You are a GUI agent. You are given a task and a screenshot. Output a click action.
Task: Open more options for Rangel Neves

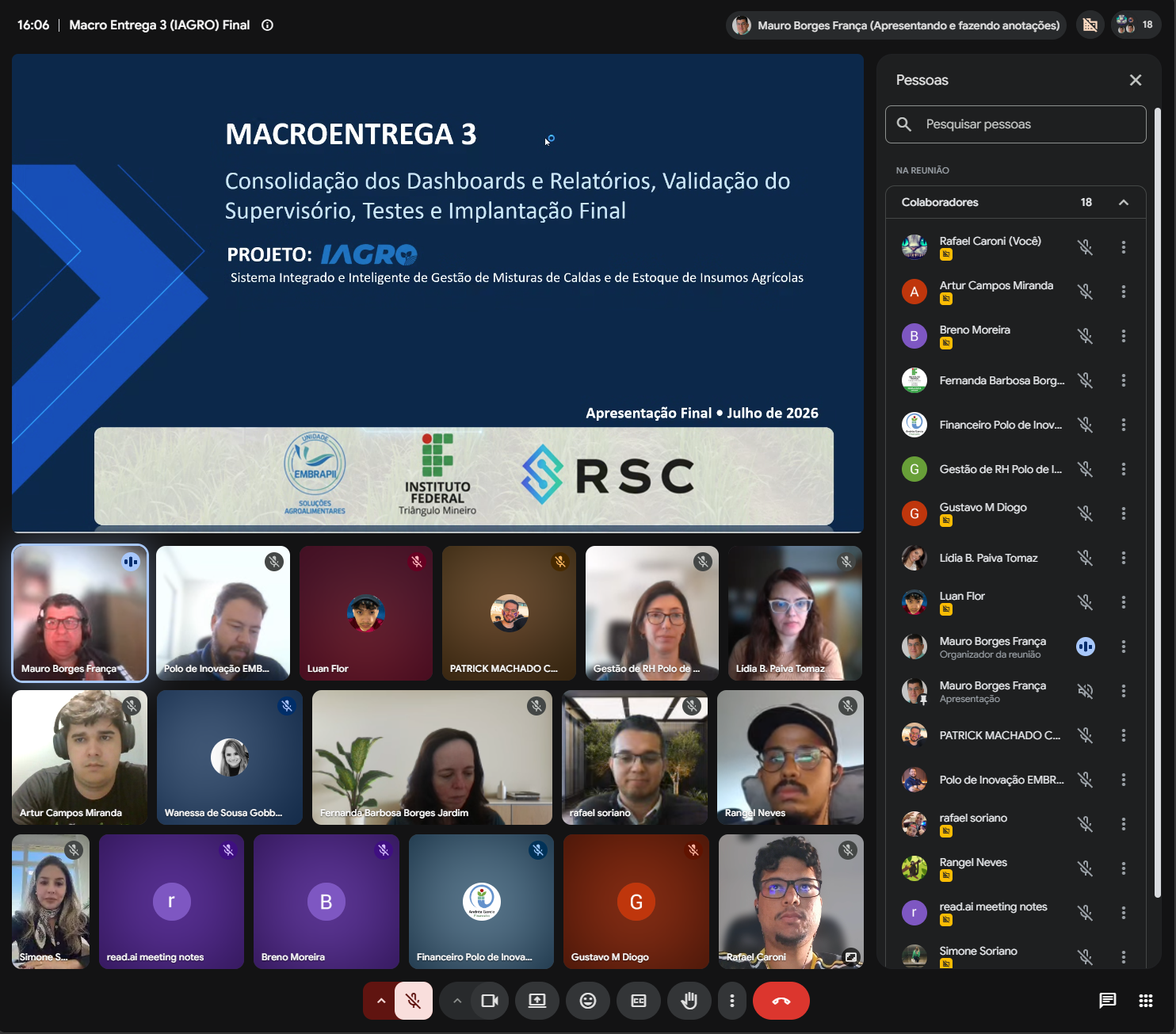(x=1124, y=868)
